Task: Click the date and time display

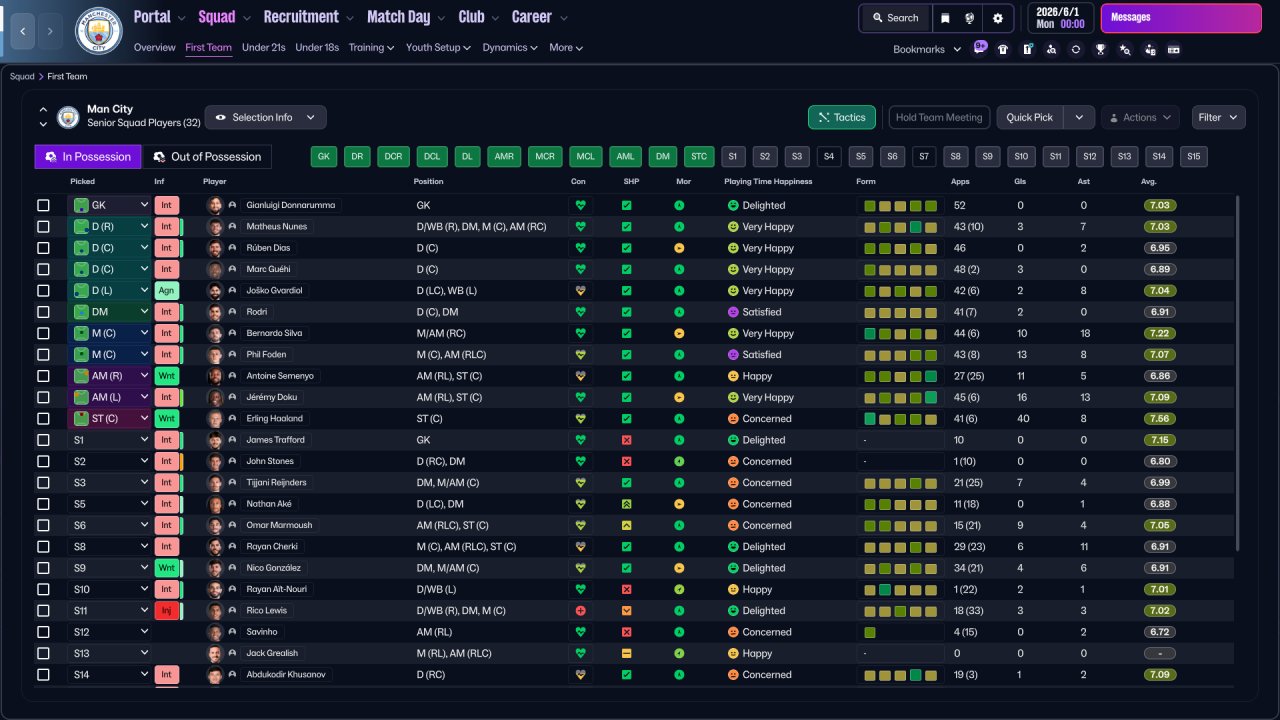Action: [x=1059, y=18]
